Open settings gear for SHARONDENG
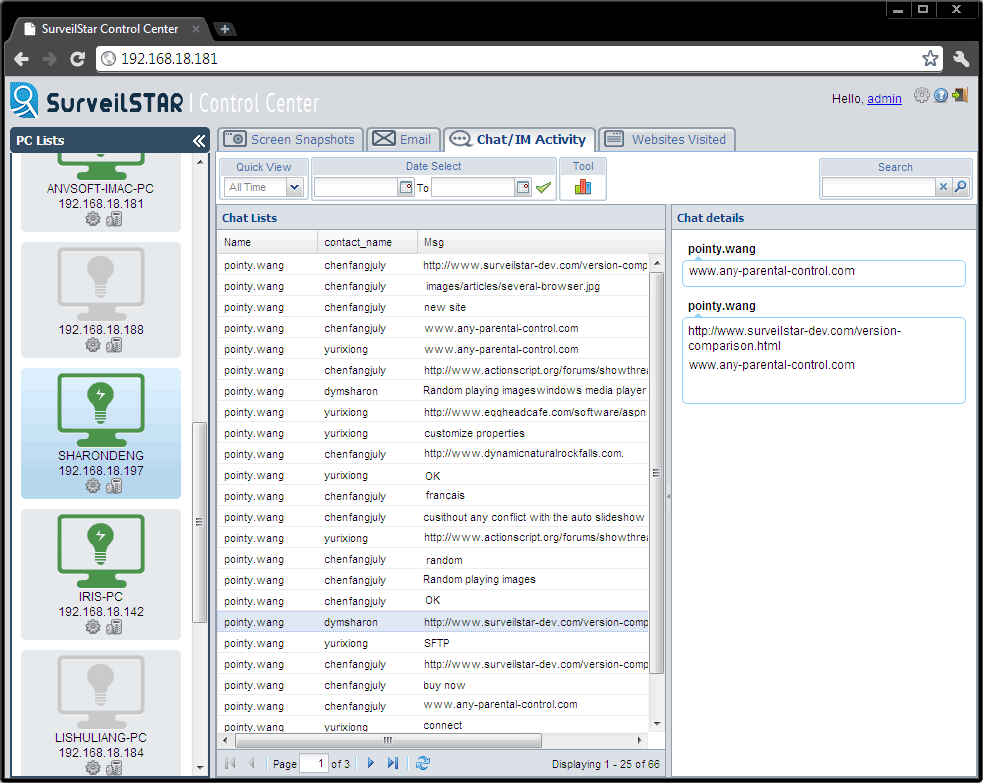The height and width of the screenshot is (783, 983). tap(93, 486)
